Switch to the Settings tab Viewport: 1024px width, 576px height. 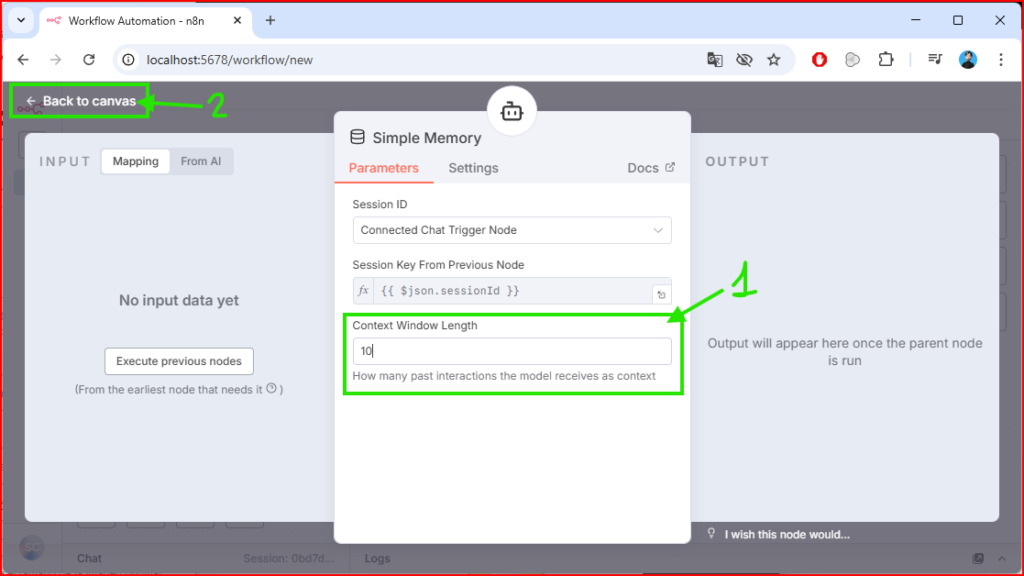pyautogui.click(x=473, y=168)
